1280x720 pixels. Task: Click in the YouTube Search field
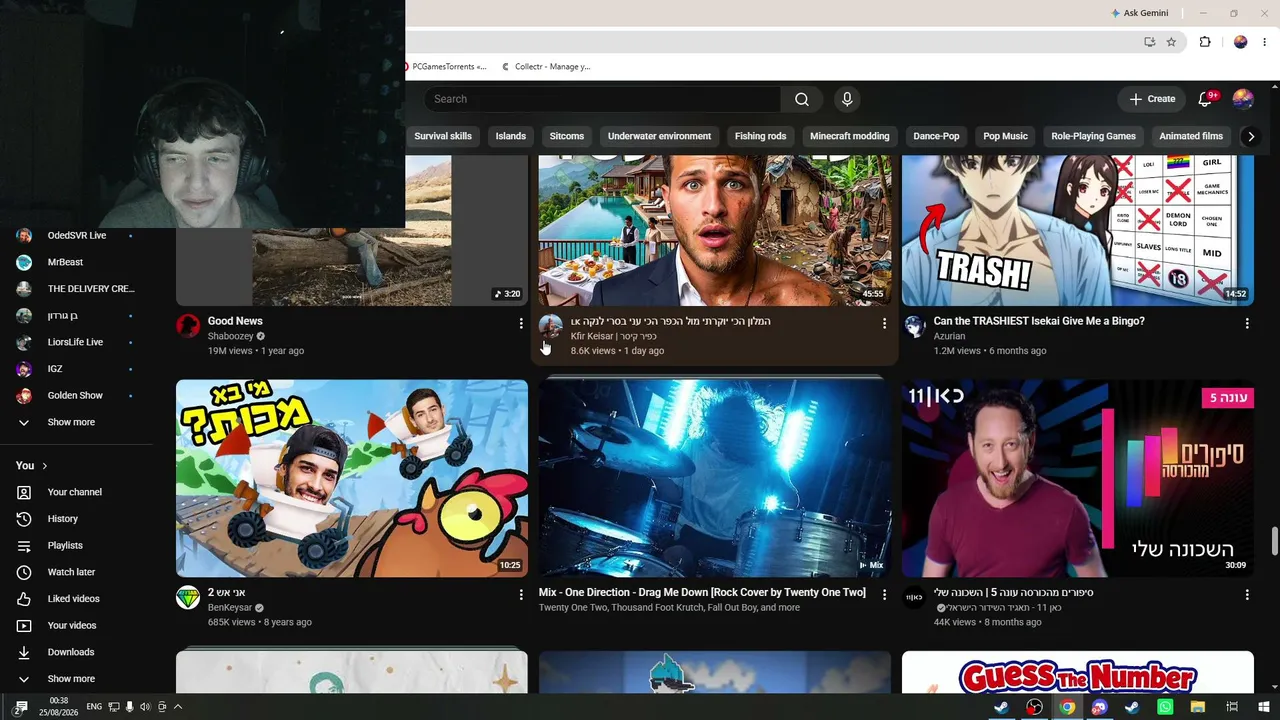(x=602, y=99)
